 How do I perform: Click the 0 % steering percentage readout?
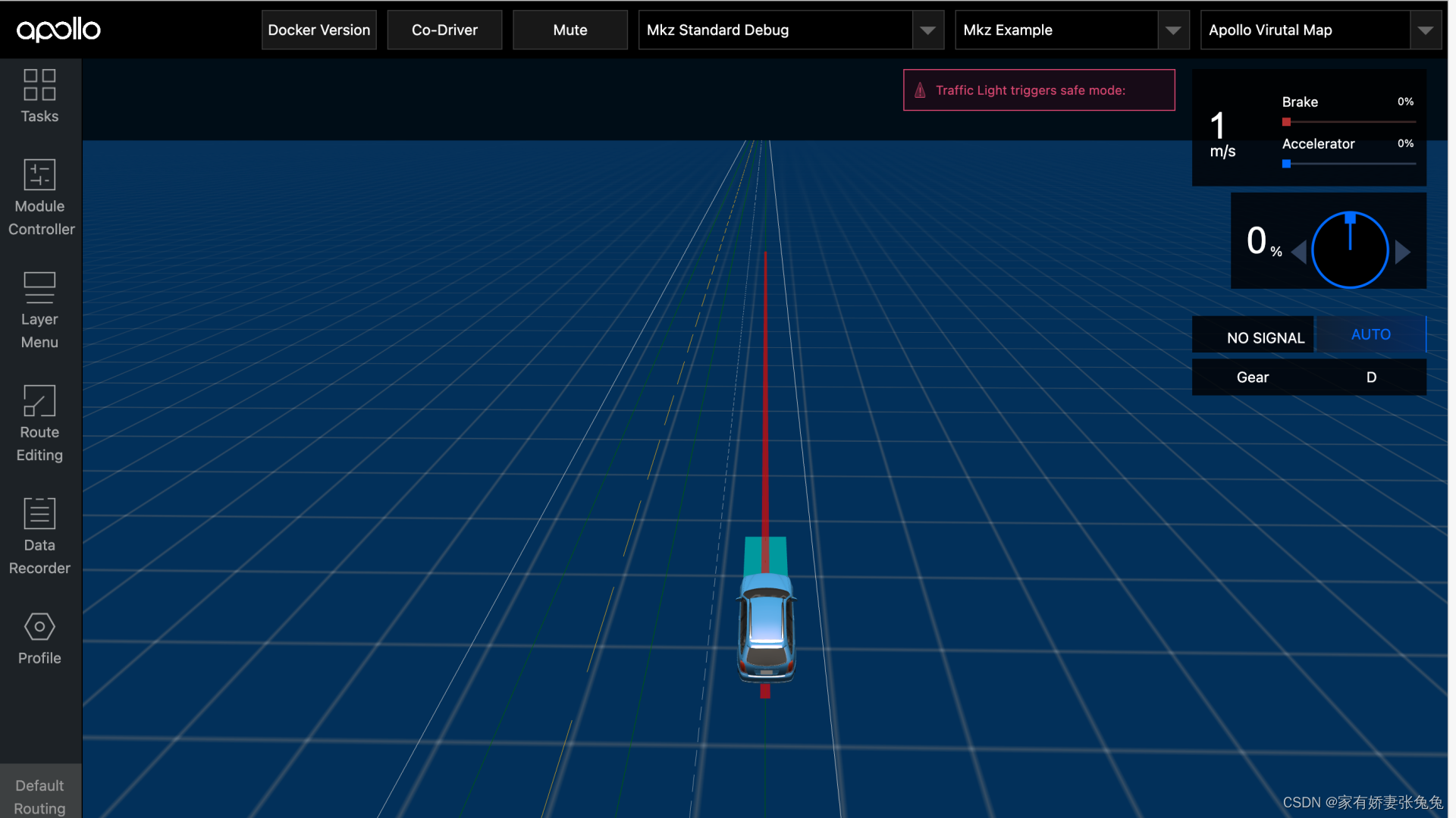tap(1263, 242)
